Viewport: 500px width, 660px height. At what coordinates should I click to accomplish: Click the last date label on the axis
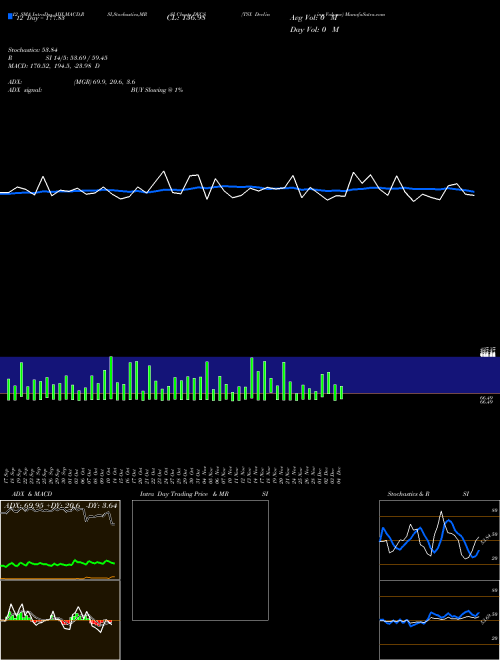pyautogui.click(x=339, y=474)
